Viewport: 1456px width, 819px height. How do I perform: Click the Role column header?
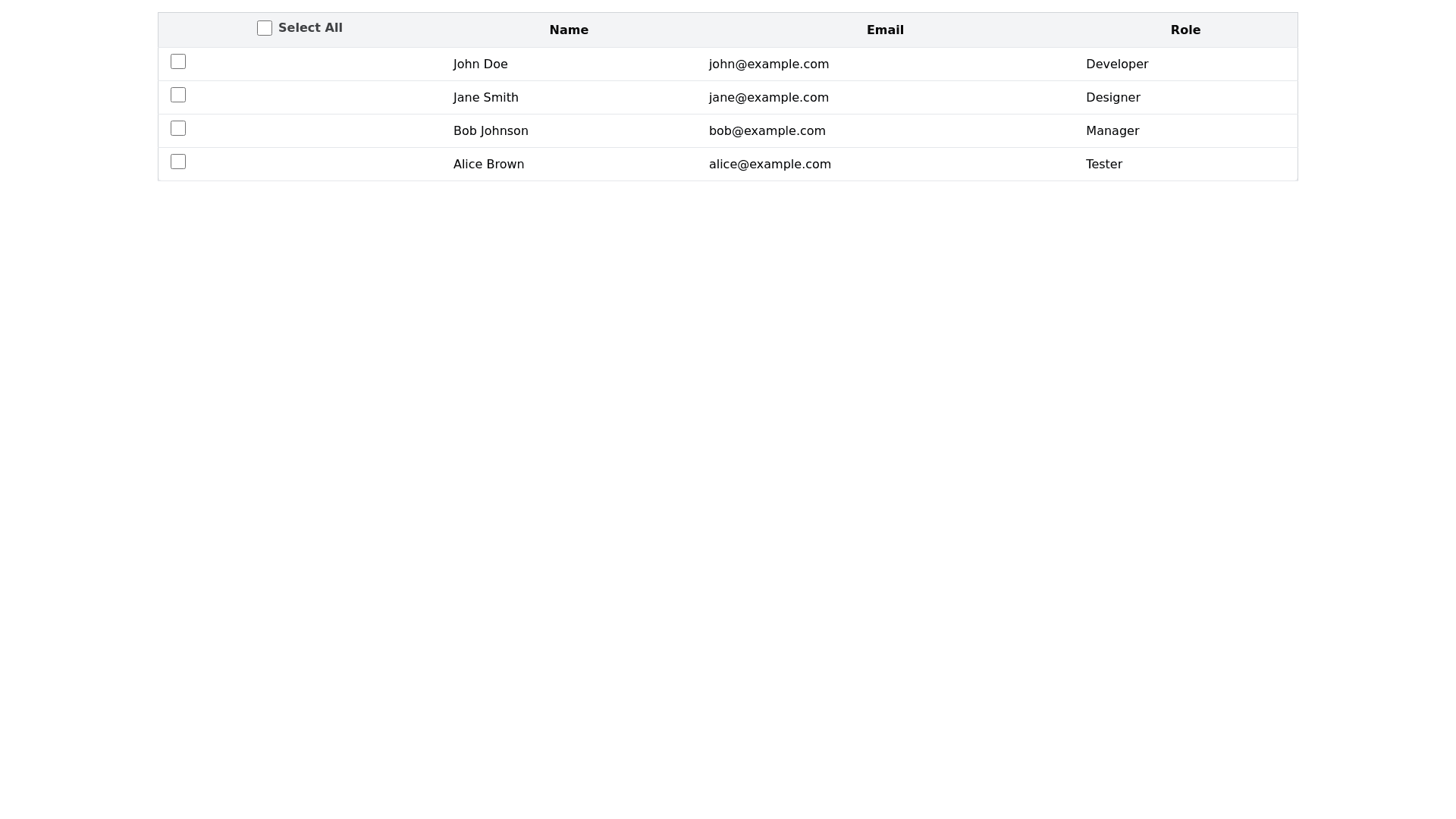click(1185, 30)
